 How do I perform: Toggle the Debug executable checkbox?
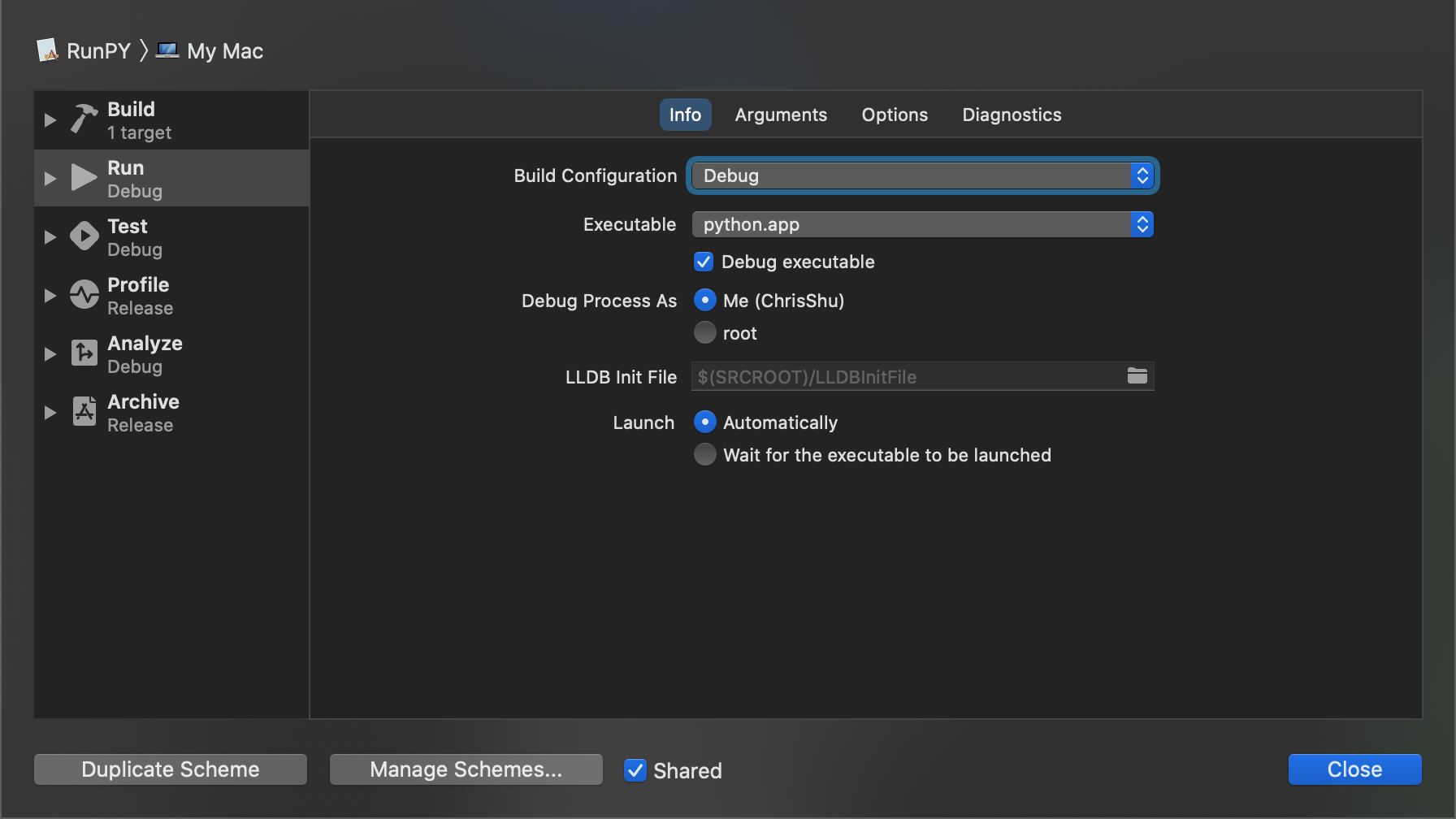tap(704, 262)
